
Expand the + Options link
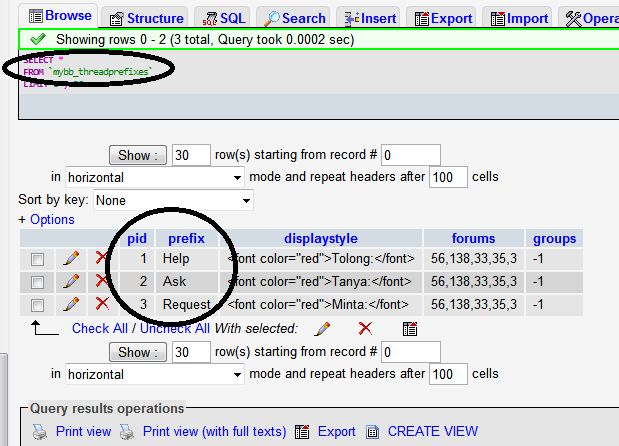46,219
